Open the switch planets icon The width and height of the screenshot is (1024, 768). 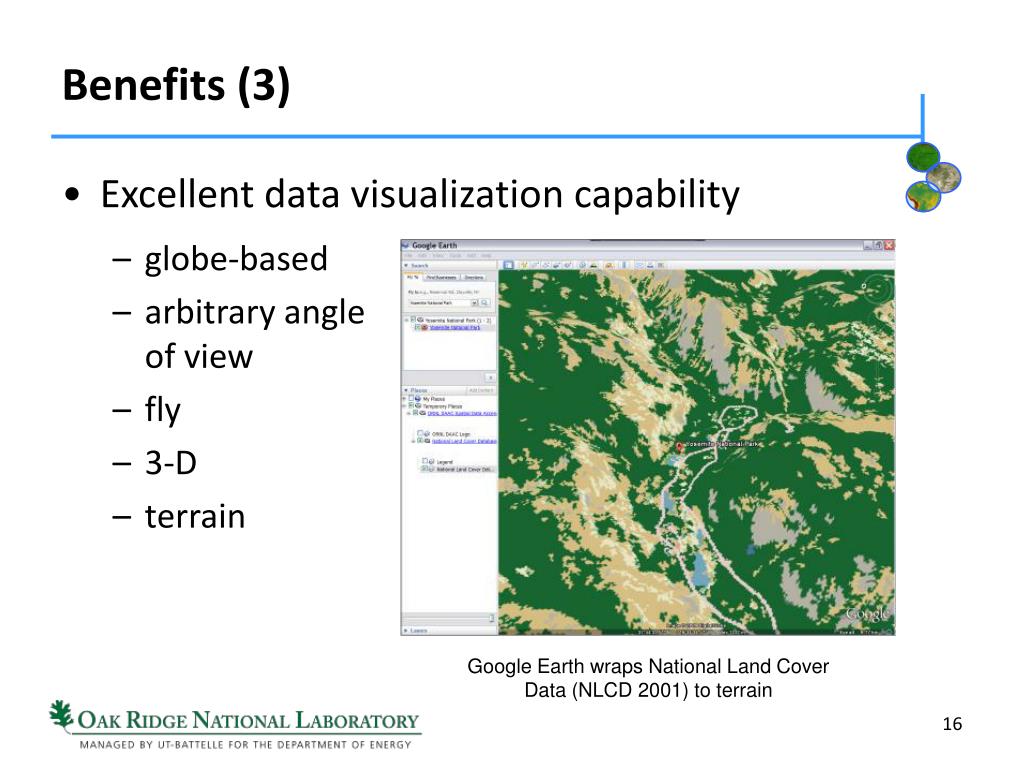[x=609, y=265]
